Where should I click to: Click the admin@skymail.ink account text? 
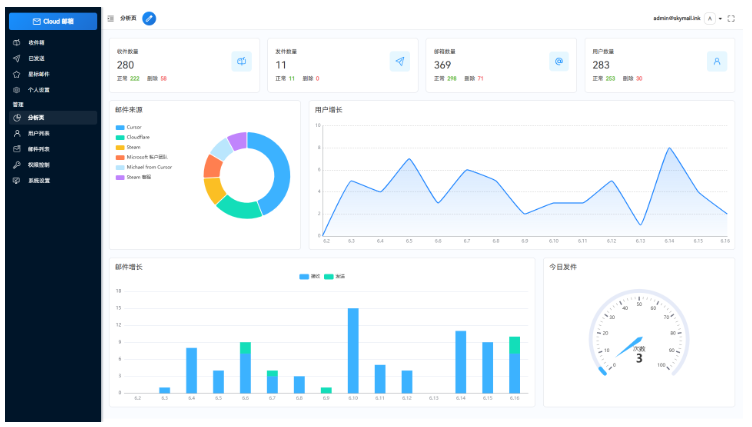click(x=677, y=18)
